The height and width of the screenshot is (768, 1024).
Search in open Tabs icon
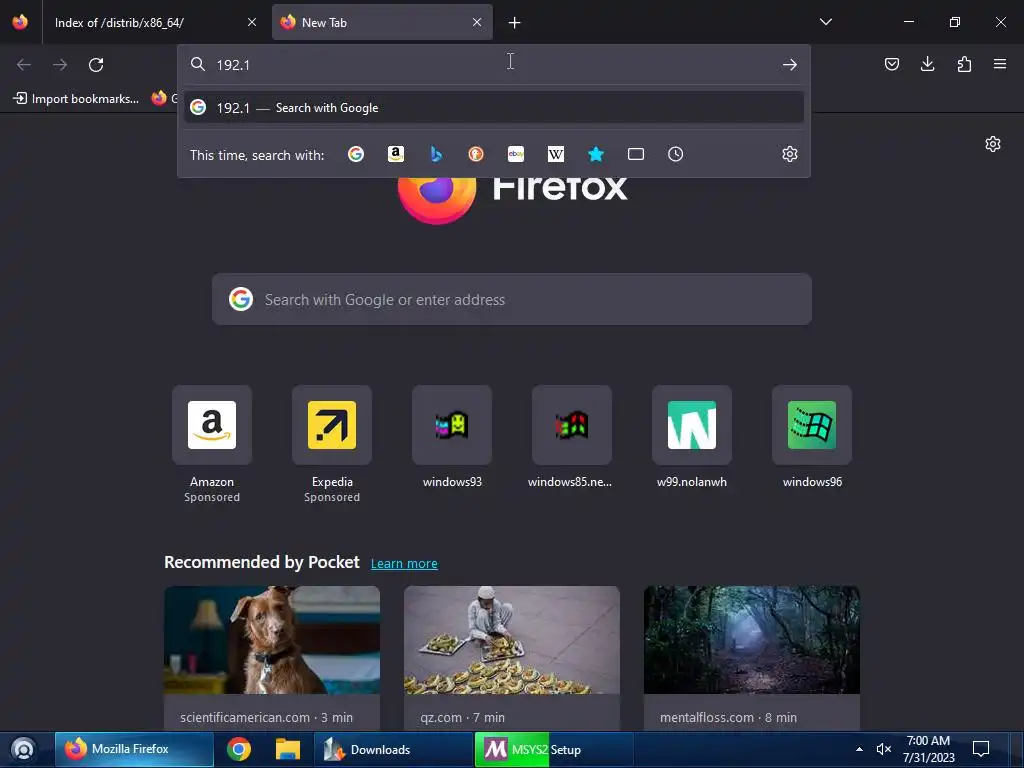pyautogui.click(x=635, y=154)
